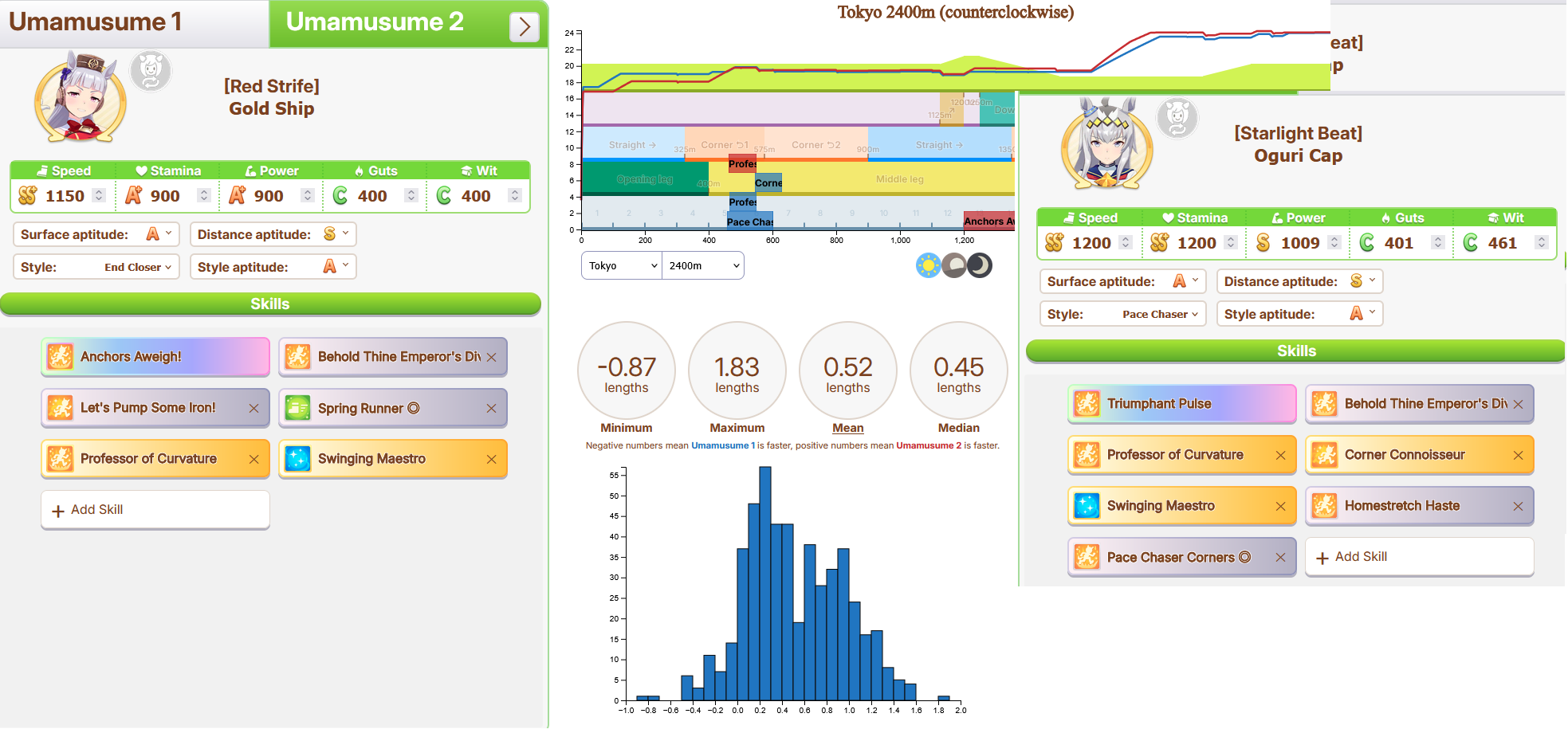This screenshot has width=1568, height=733.
Task: Open Oguri Cap's Distance aptitude dropdown
Action: pos(1363,281)
